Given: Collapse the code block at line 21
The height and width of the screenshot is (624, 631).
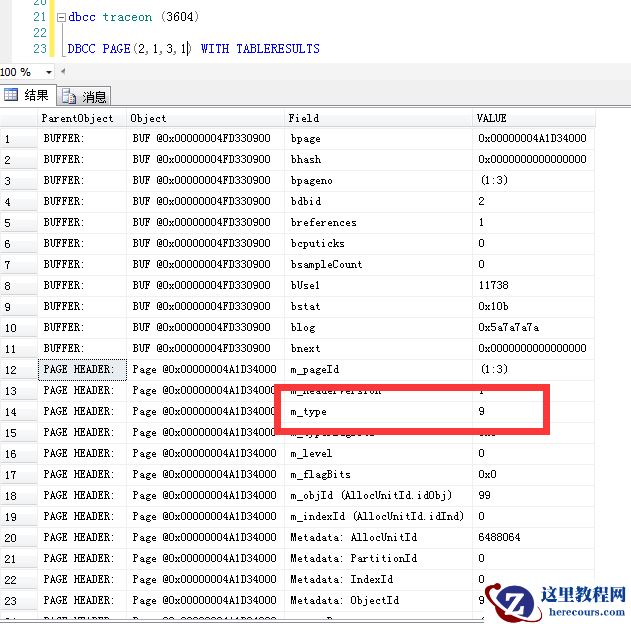Looking at the screenshot, I should coord(61,17).
